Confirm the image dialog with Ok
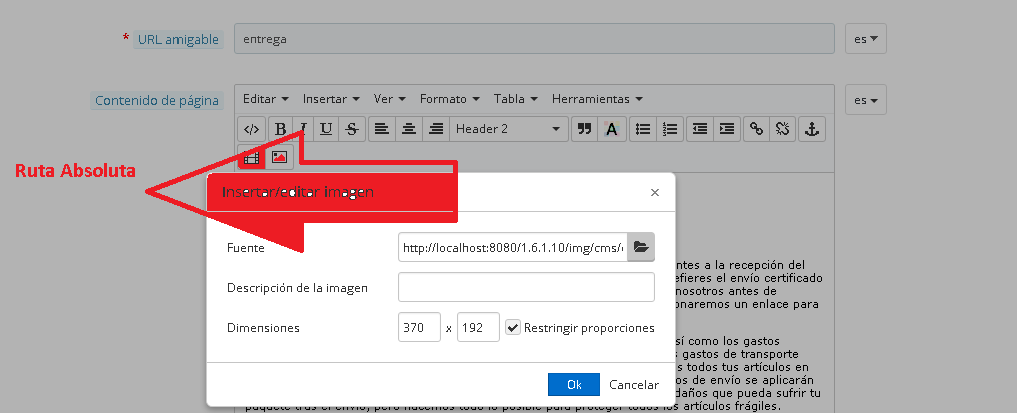The image size is (1017, 413). (573, 384)
